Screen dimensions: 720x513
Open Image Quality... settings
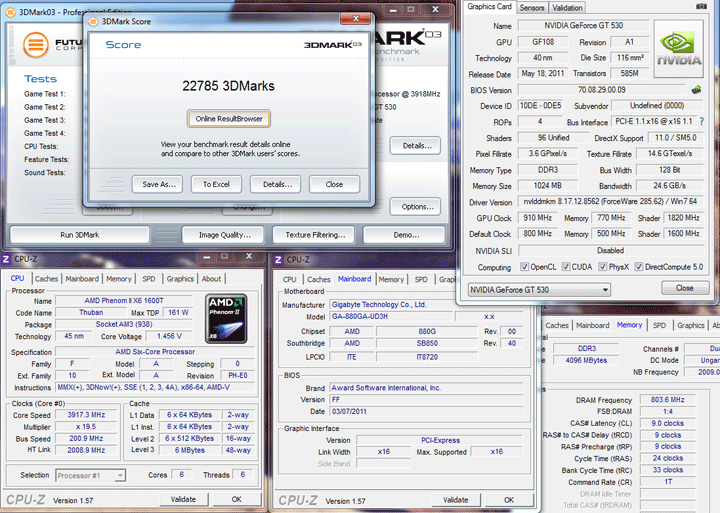click(x=225, y=235)
